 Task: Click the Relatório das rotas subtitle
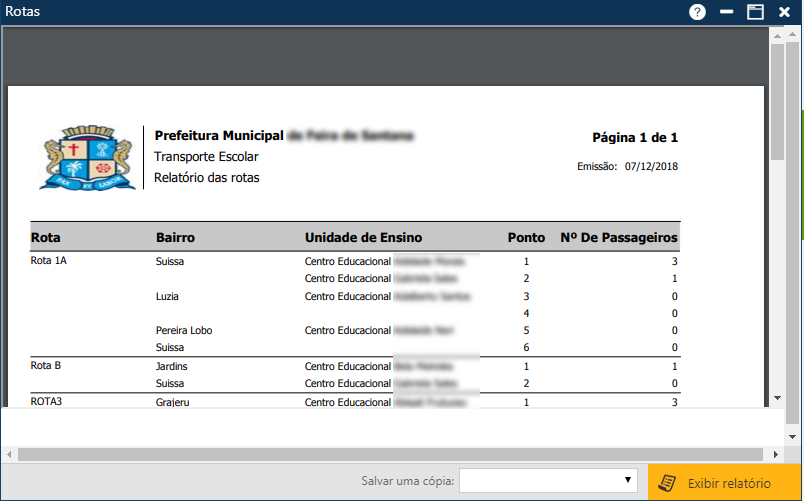click(x=207, y=177)
